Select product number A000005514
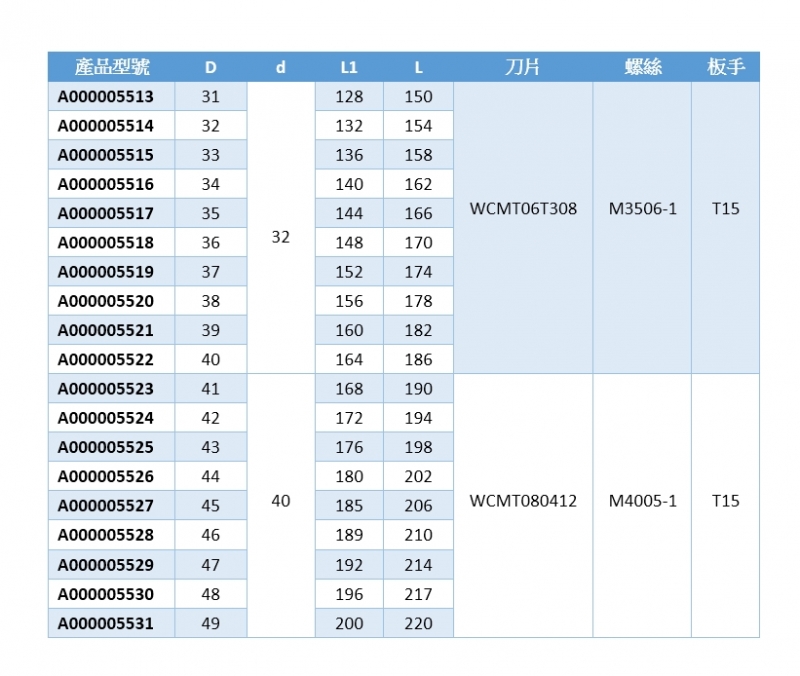The image size is (800, 676). click(106, 126)
